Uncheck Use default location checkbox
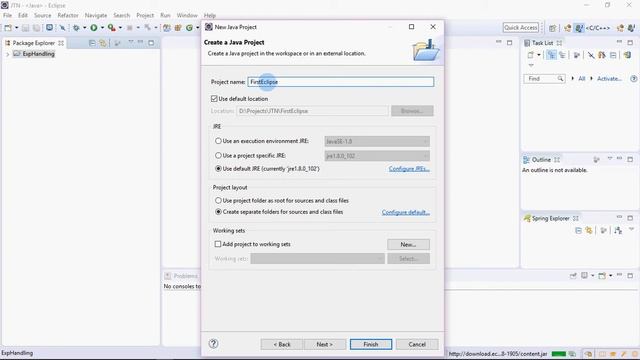 [214, 99]
